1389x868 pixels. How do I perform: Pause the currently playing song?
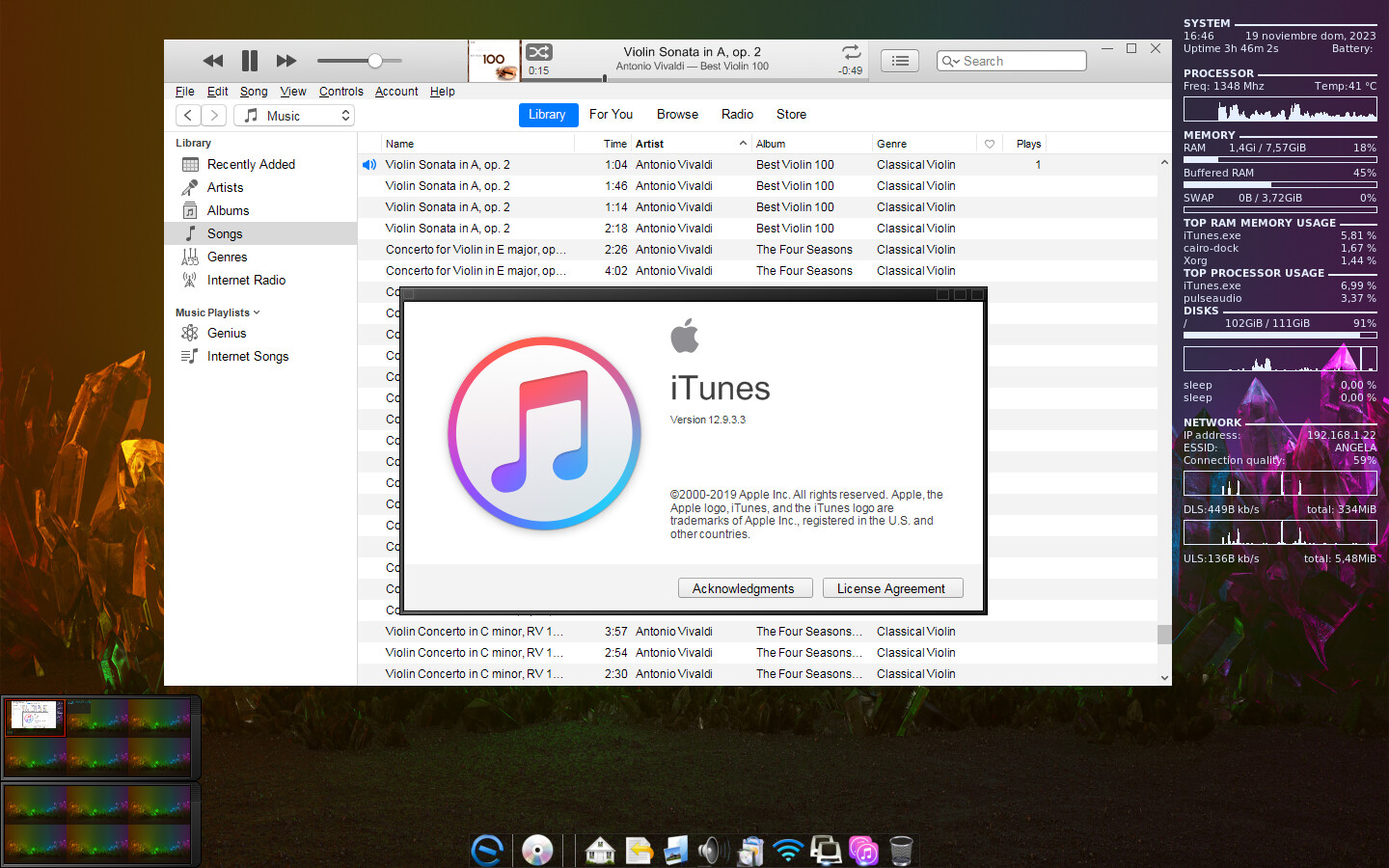(249, 61)
